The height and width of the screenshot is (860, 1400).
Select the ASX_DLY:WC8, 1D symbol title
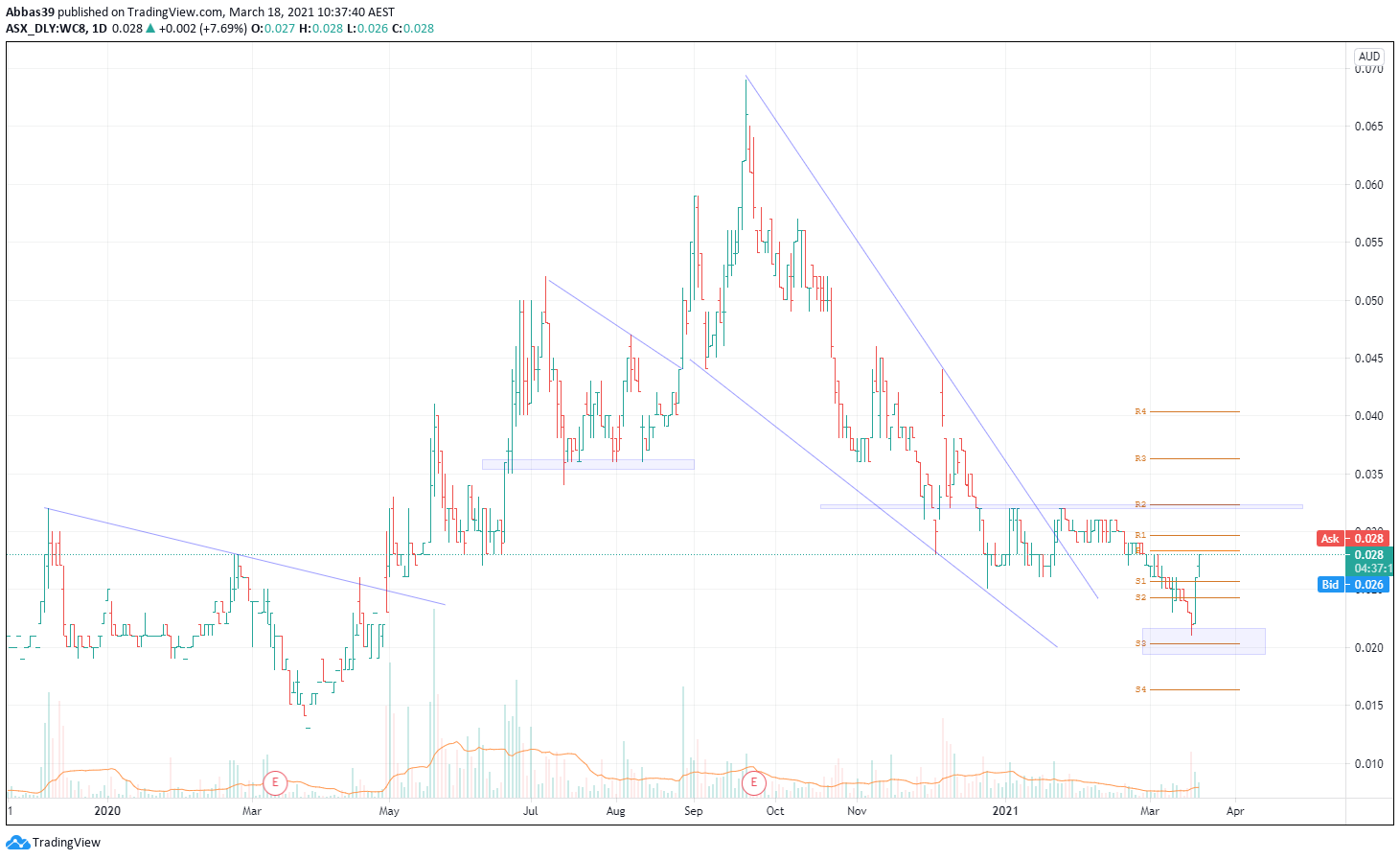click(57, 28)
